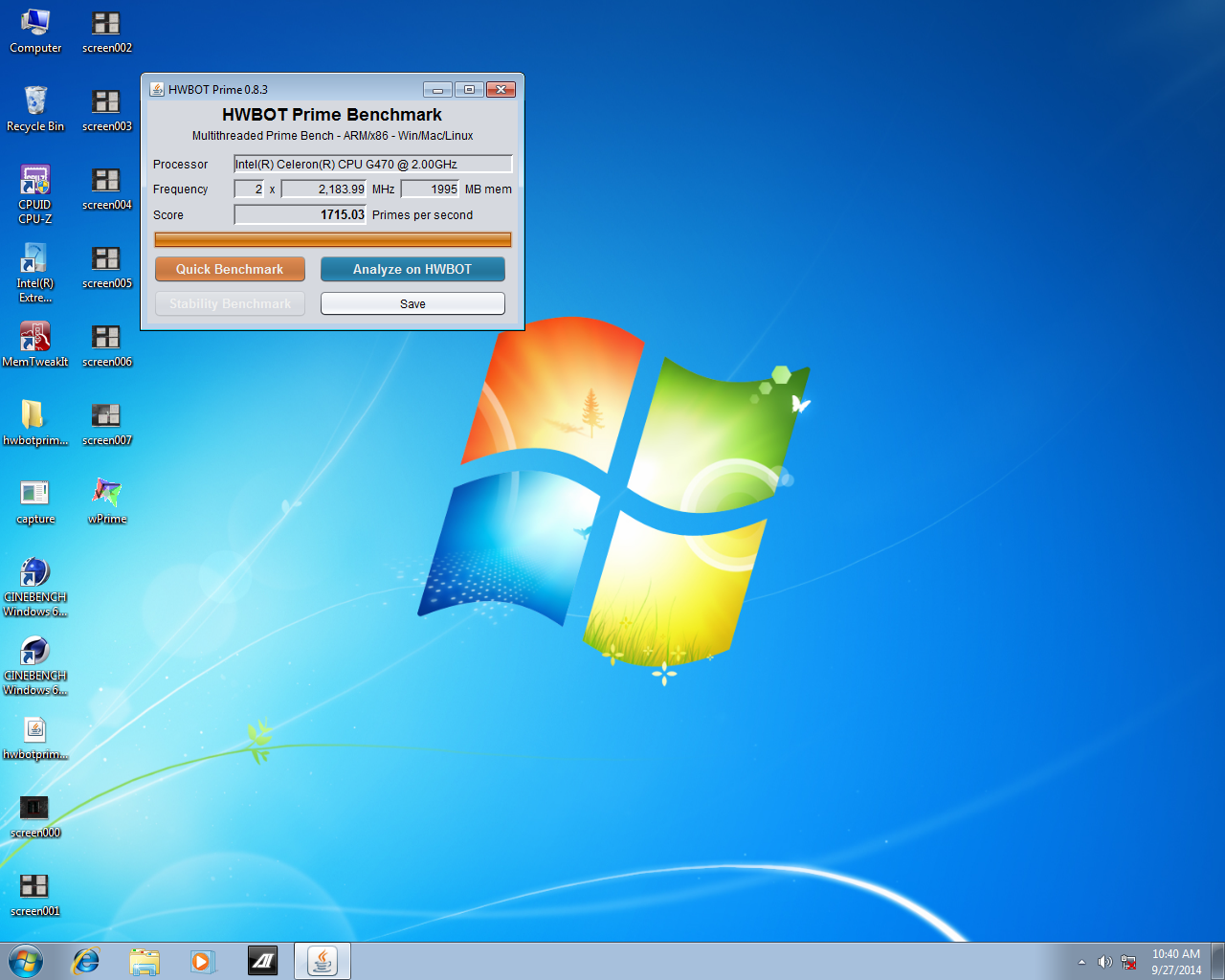Click the core count field showing 2

[249, 189]
